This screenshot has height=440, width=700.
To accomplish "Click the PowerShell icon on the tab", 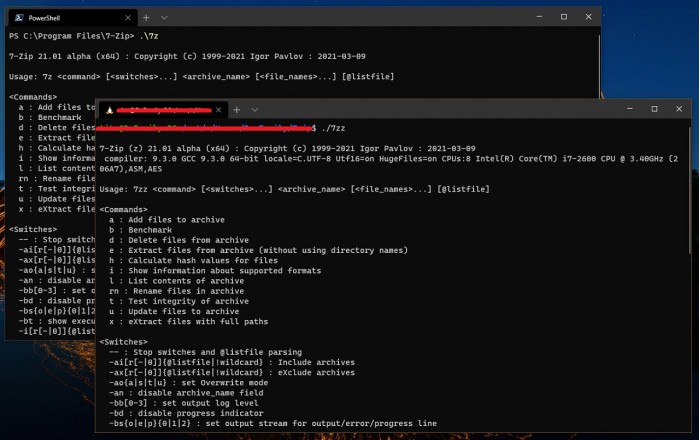I will 19,18.
